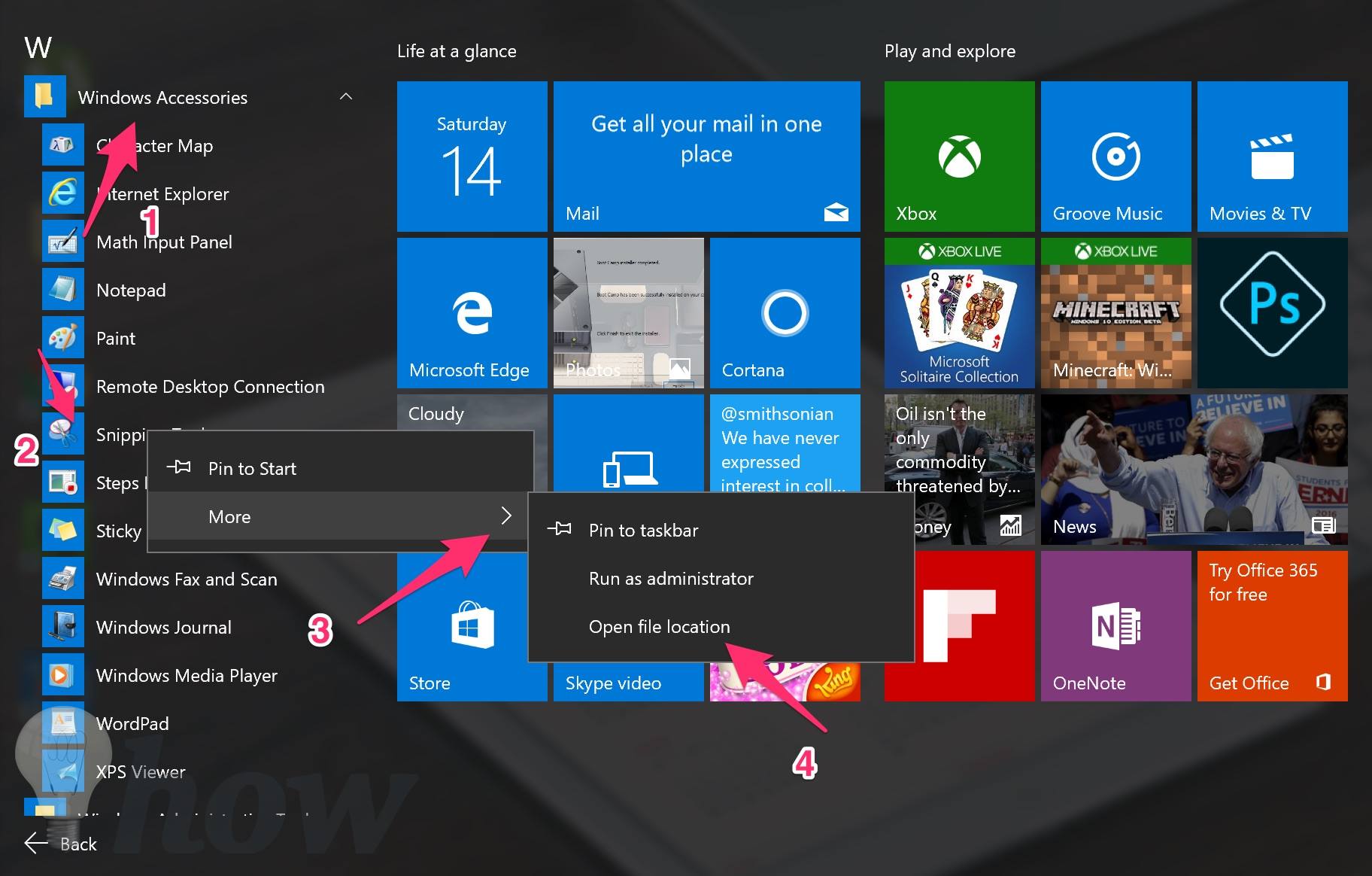Open the Cloudy weather tile
The height and width of the screenshot is (876, 1372).
472,412
